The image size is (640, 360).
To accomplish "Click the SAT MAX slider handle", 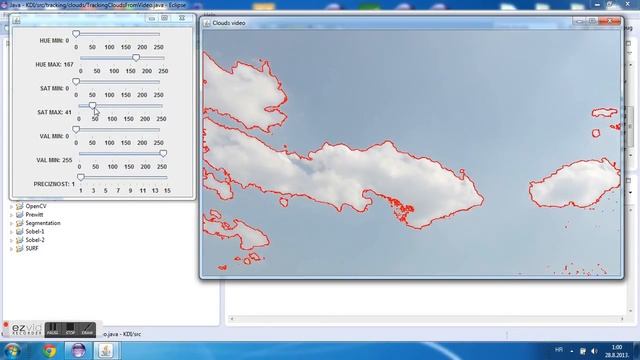I will tap(93, 106).
